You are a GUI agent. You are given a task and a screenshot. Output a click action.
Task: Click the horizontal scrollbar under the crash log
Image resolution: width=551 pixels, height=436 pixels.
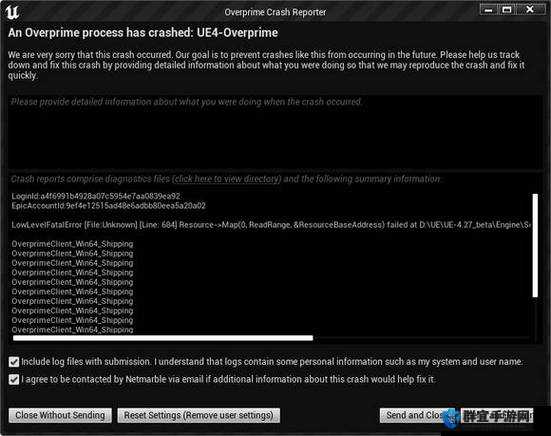click(163, 338)
